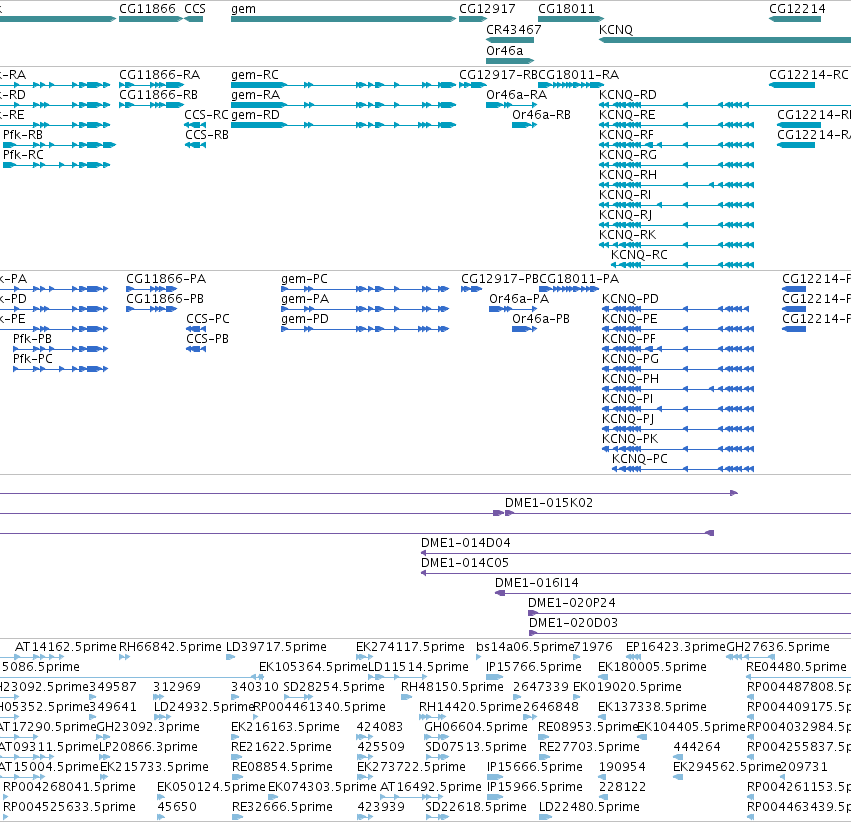The height and width of the screenshot is (822, 851).
Task: Select the KCNQ-RI transcript
Action: pos(676,205)
